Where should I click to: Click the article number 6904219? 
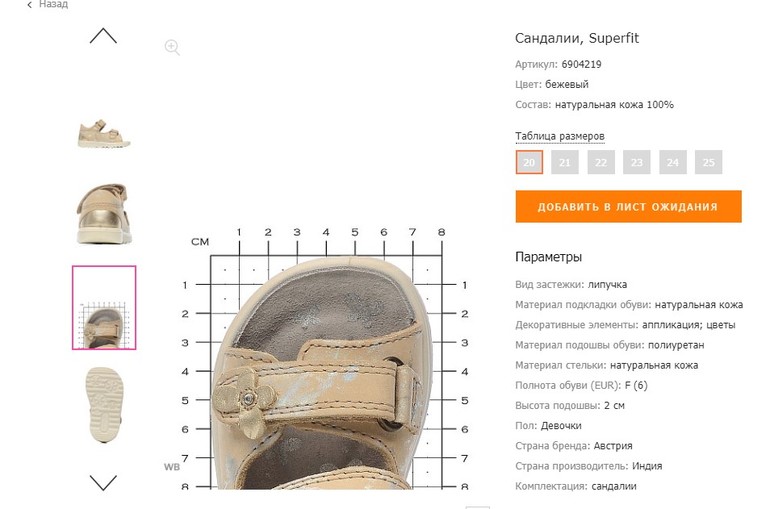[581, 64]
